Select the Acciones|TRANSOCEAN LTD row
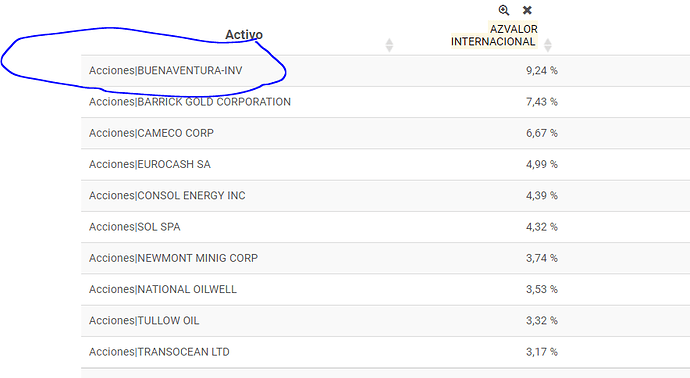This screenshot has width=690, height=378. 385,352
